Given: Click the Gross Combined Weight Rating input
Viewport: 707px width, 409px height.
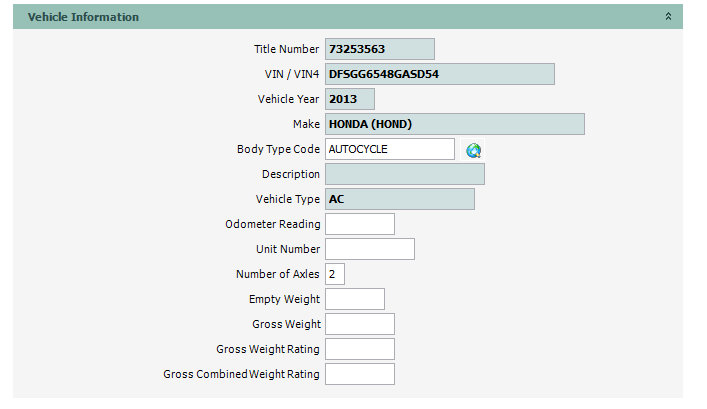Looking at the screenshot, I should [x=360, y=374].
